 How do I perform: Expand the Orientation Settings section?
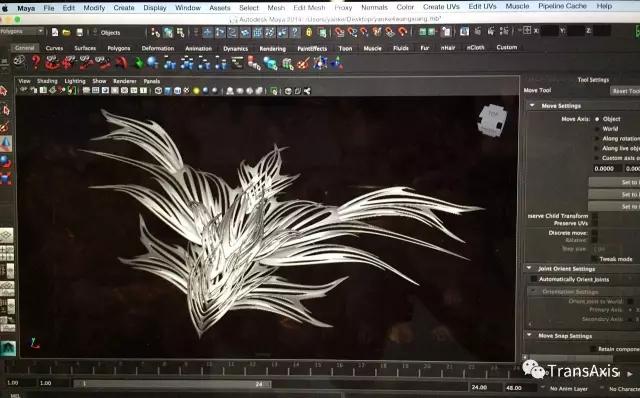533,291
